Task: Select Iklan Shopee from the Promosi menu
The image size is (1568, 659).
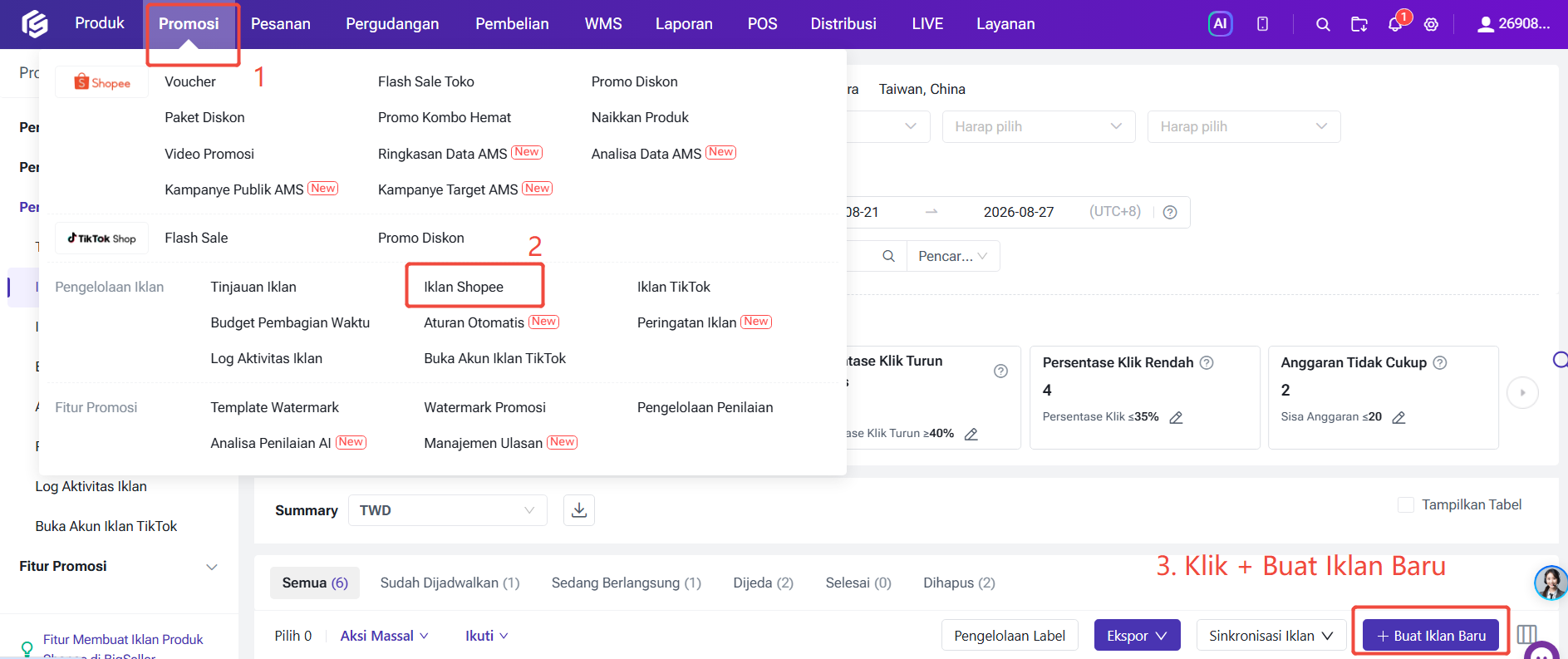Action: click(464, 287)
